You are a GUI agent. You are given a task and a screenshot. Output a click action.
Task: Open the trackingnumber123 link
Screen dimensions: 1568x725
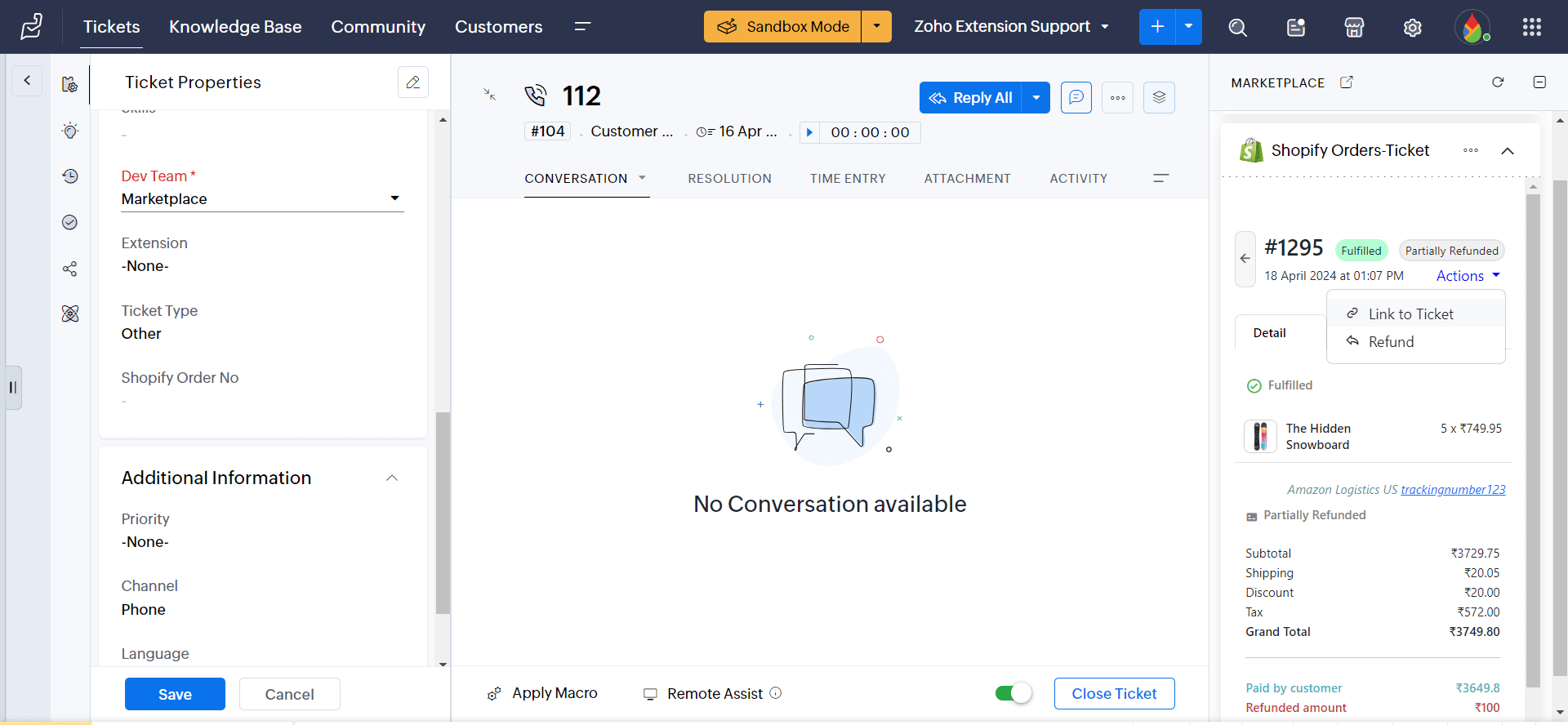(x=1453, y=490)
